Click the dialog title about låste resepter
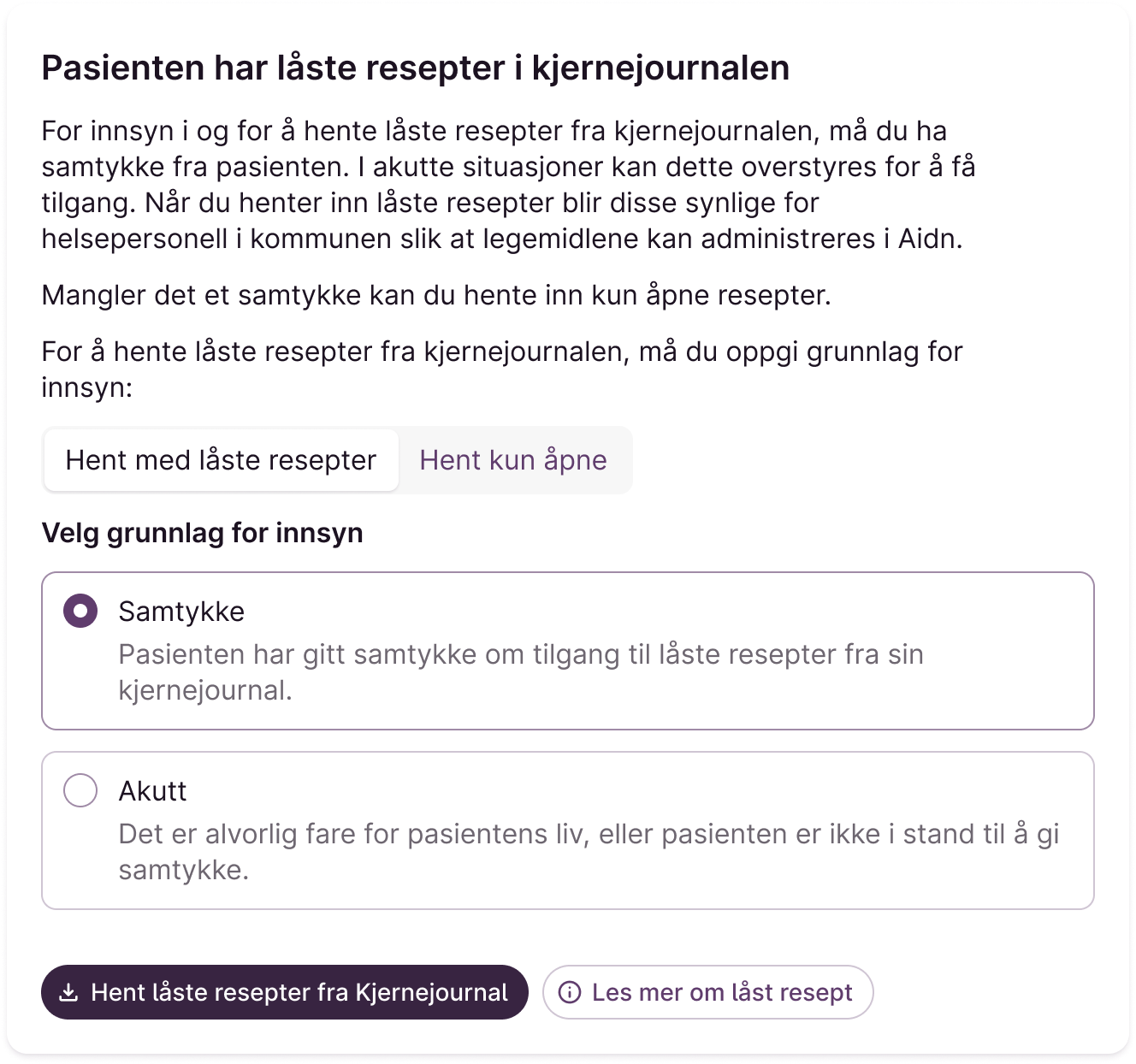The height and width of the screenshot is (1064, 1136). point(415,68)
